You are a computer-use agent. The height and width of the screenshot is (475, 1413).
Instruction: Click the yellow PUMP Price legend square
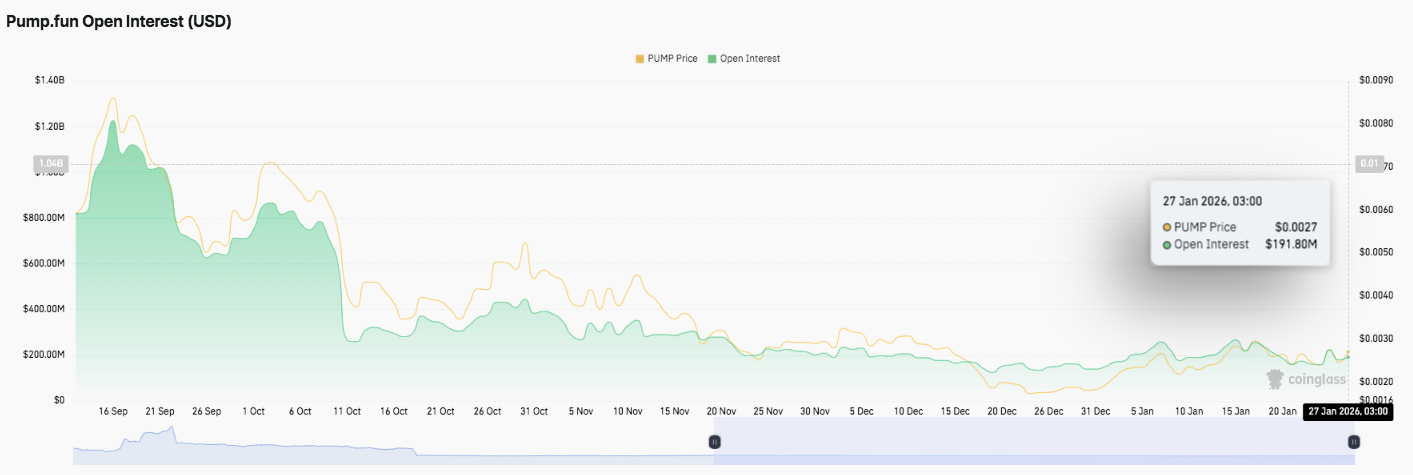click(639, 59)
